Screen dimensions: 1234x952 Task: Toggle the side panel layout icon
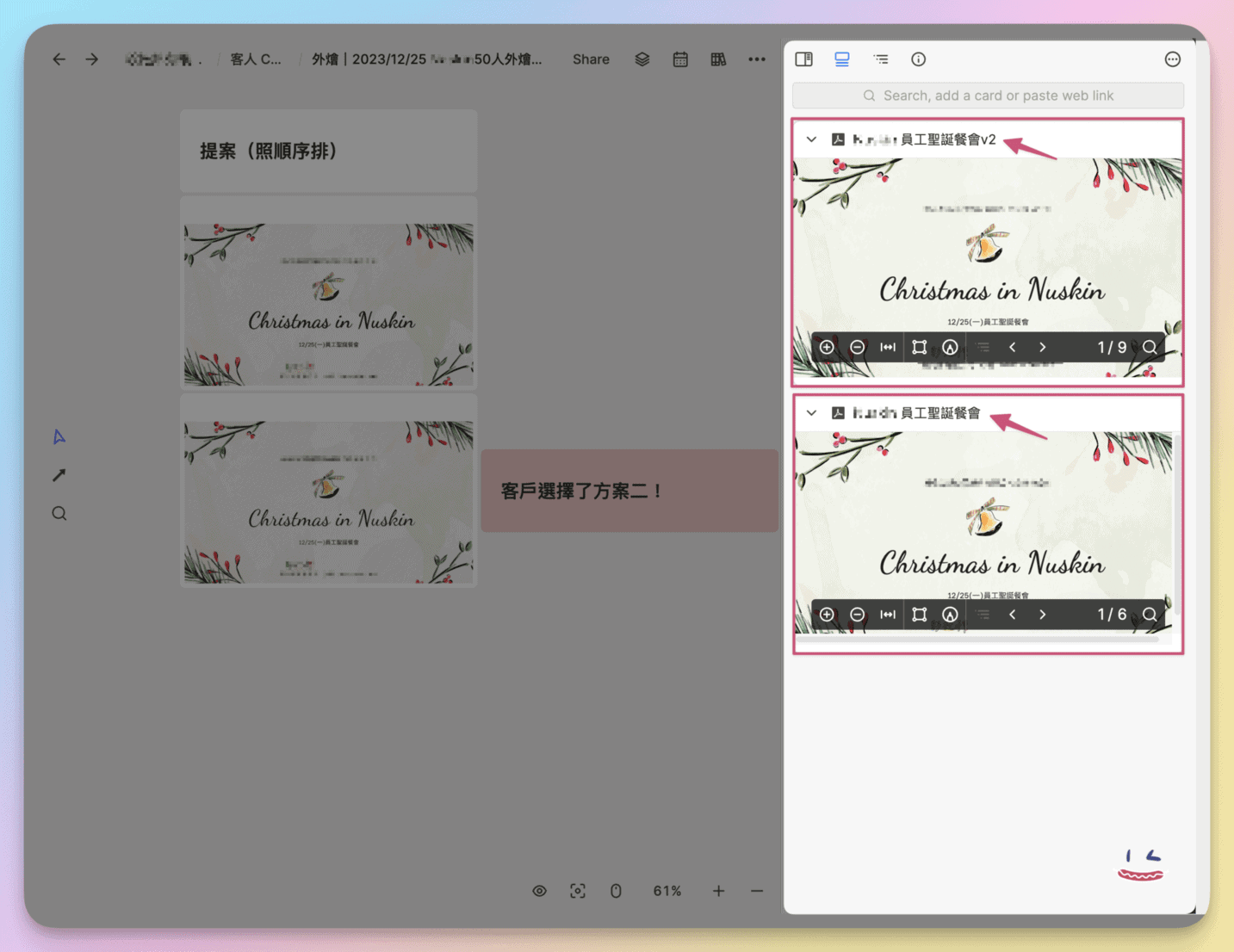pyautogui.click(x=803, y=59)
